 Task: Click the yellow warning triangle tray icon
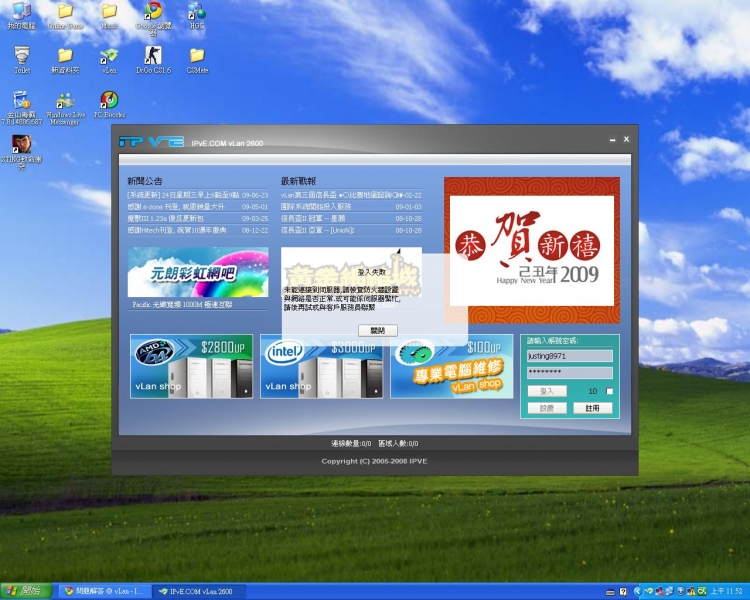691,591
